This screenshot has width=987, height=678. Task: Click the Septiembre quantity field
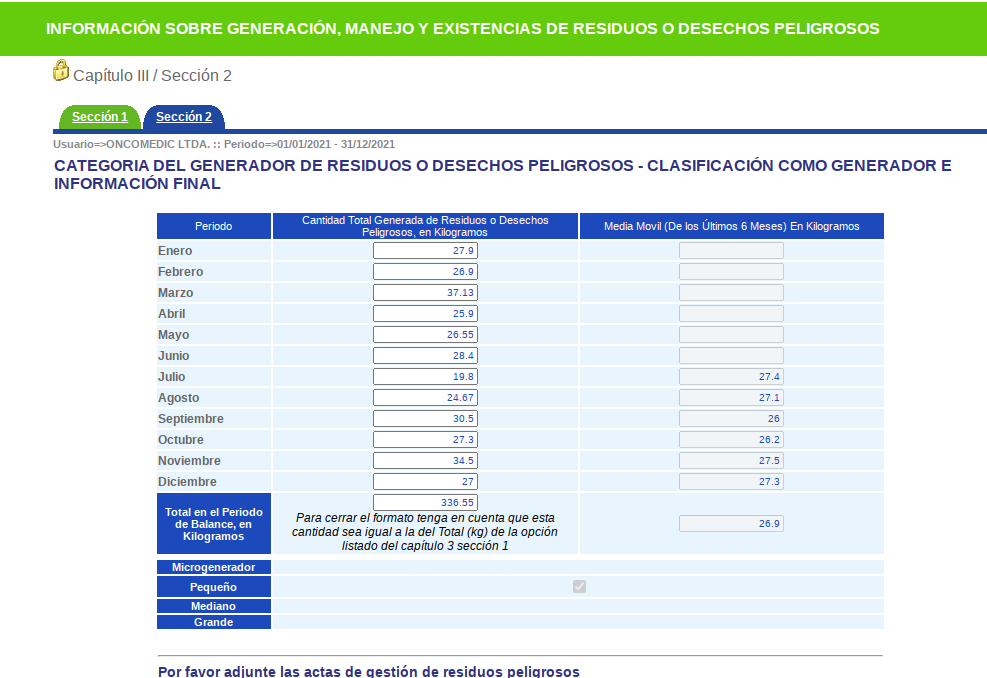(x=425, y=419)
